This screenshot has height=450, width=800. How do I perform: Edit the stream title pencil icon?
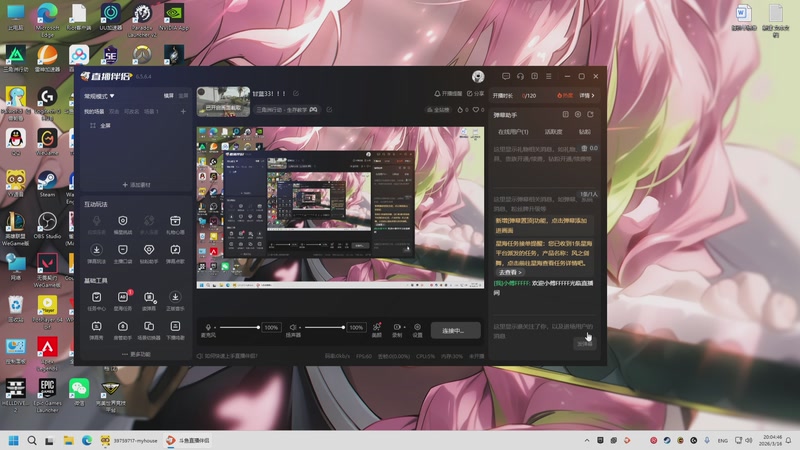tap(296, 93)
